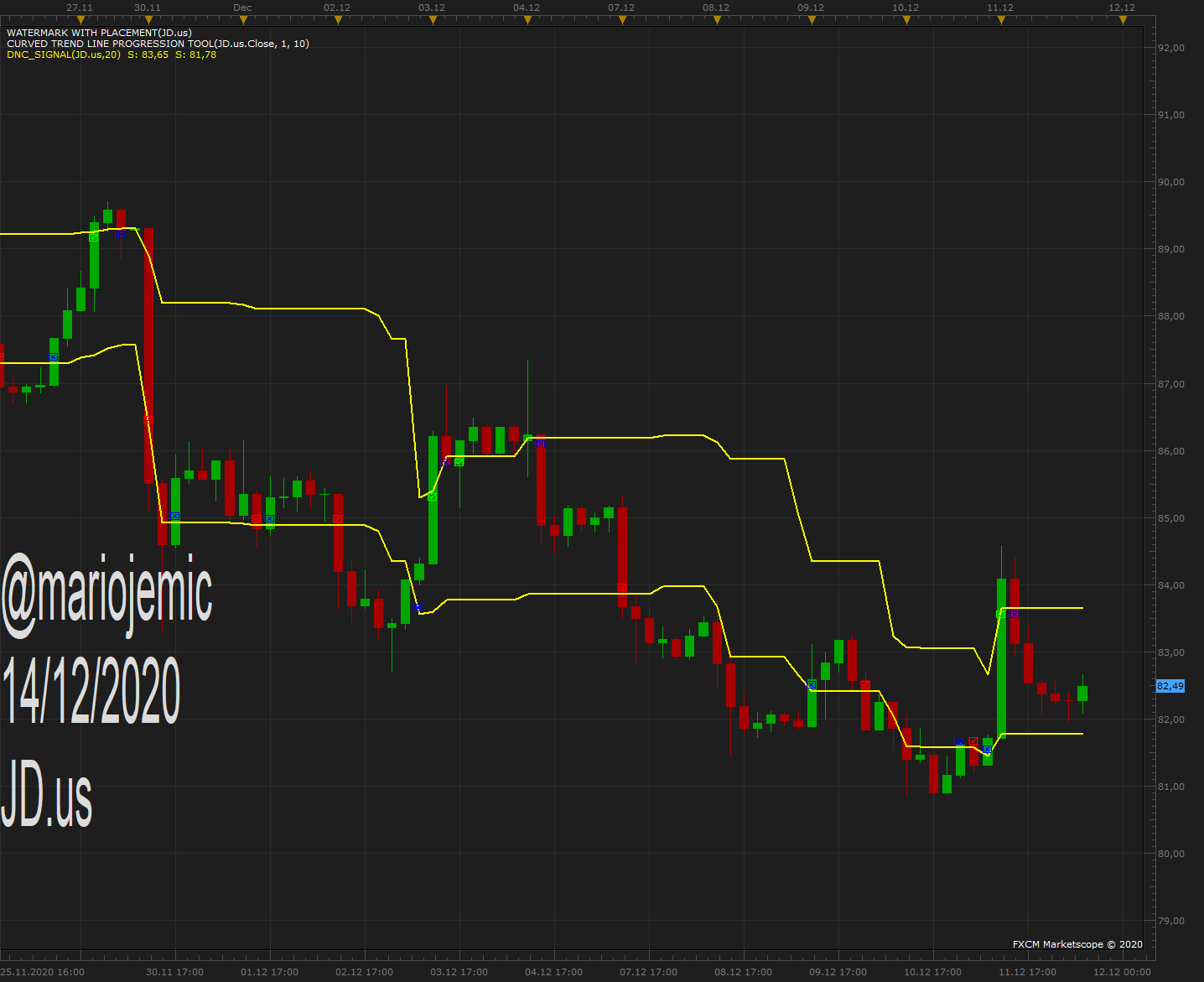Click the 92,00 price axis label
Screen dimensions: 1204x982
click(1171, 48)
